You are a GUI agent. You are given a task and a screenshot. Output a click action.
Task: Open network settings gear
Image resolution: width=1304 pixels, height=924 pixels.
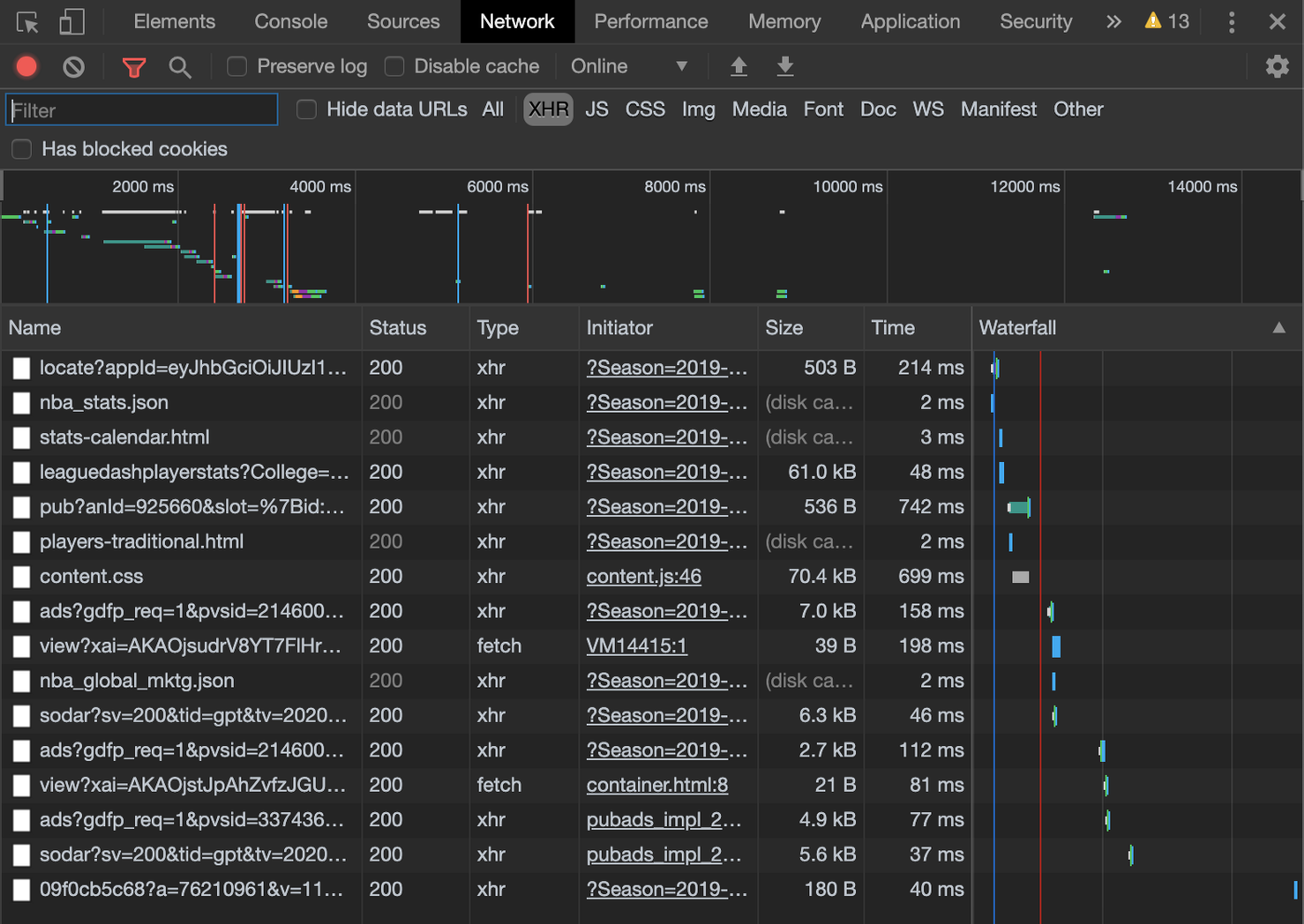pos(1277,66)
